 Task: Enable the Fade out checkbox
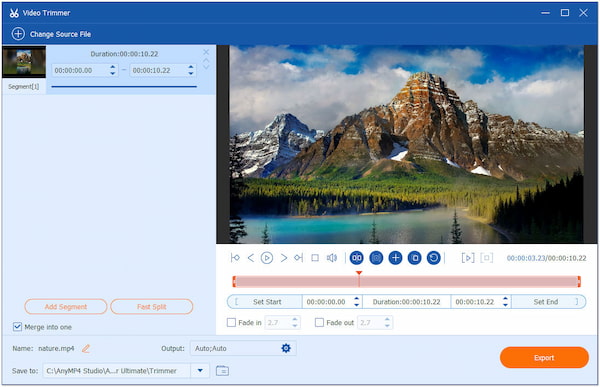click(319, 323)
